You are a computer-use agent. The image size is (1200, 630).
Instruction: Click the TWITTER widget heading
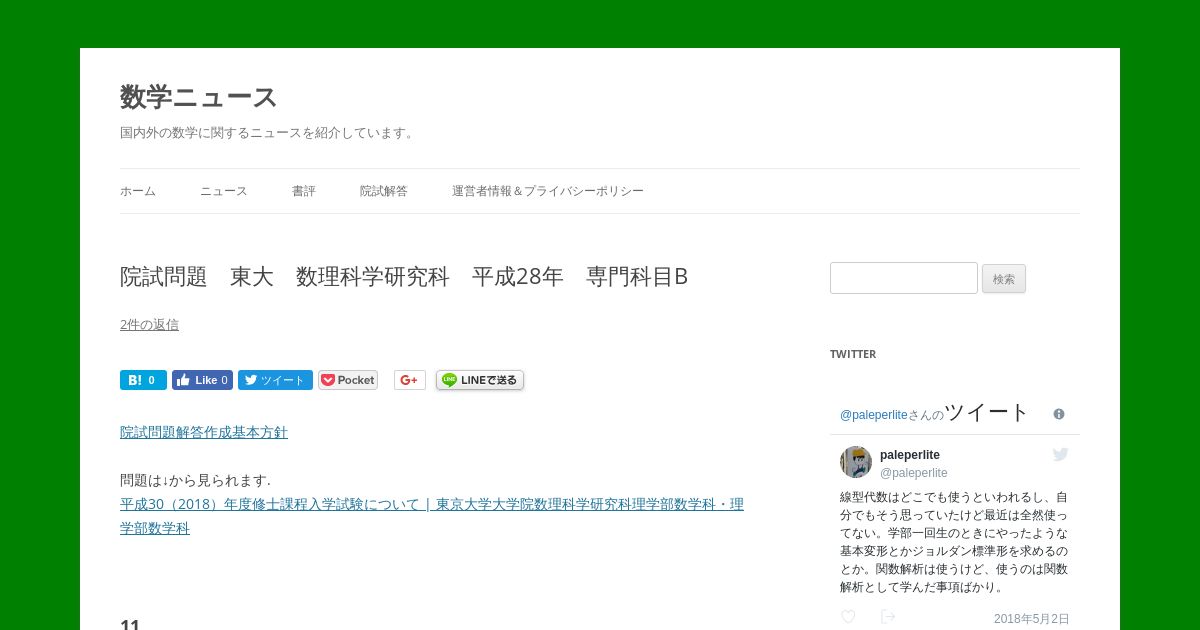tap(853, 354)
